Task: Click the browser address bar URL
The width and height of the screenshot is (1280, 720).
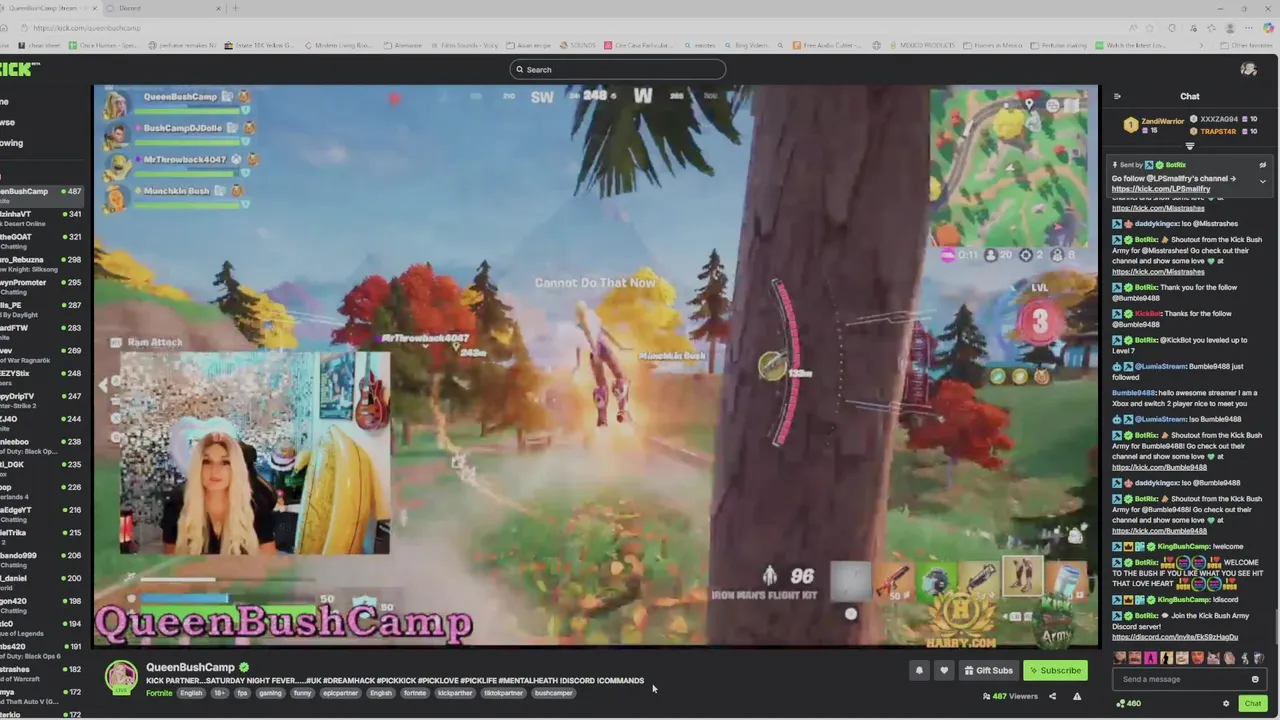Action: click(x=86, y=28)
